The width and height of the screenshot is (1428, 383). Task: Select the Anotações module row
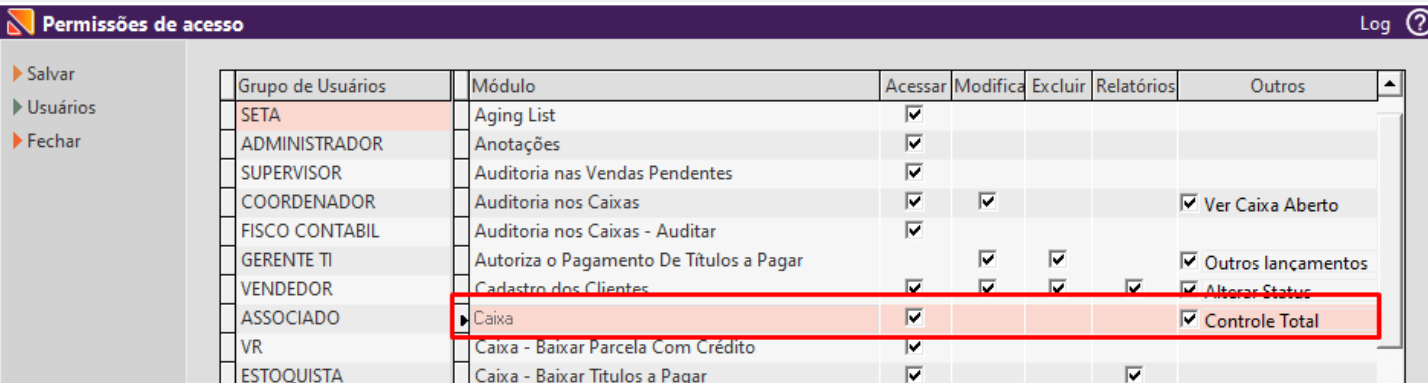coord(675,144)
